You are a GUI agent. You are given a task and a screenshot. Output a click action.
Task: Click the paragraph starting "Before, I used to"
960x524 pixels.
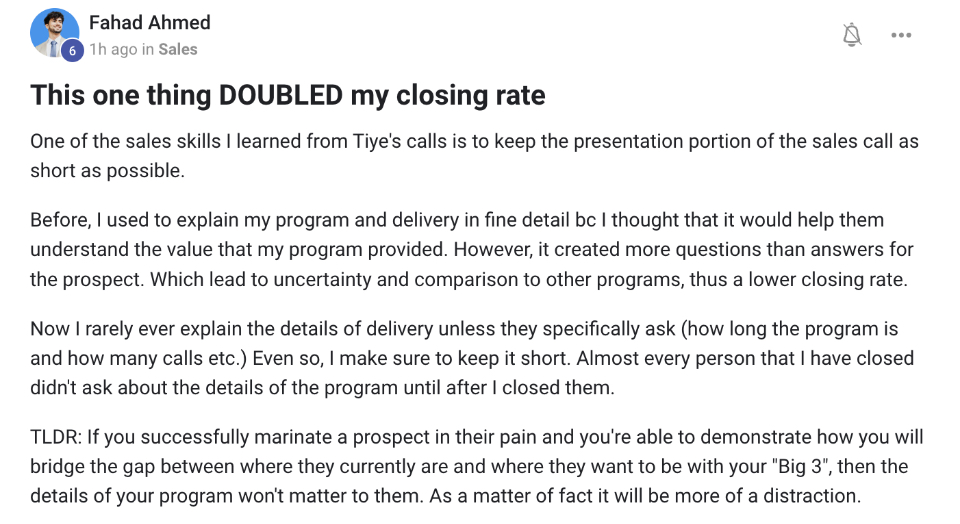[471, 249]
